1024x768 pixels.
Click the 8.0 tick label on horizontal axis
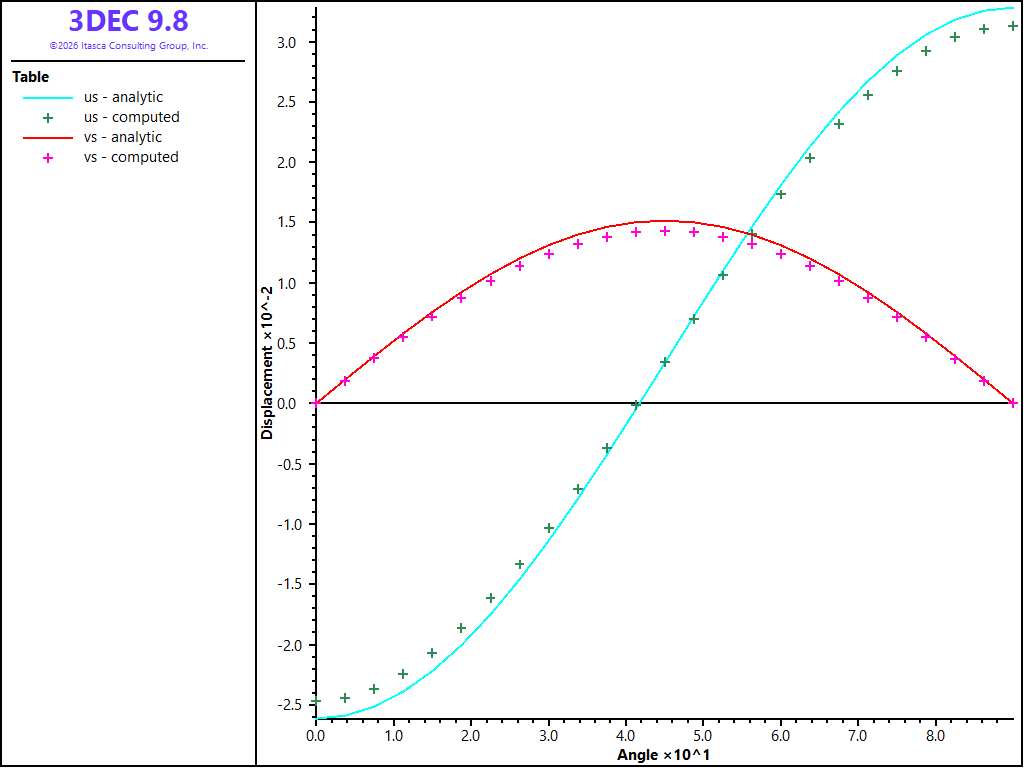coord(936,736)
